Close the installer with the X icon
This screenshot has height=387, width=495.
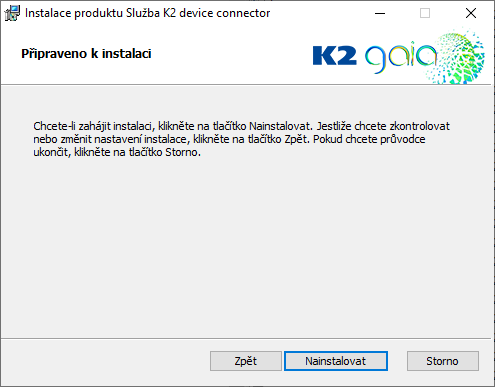click(x=471, y=13)
